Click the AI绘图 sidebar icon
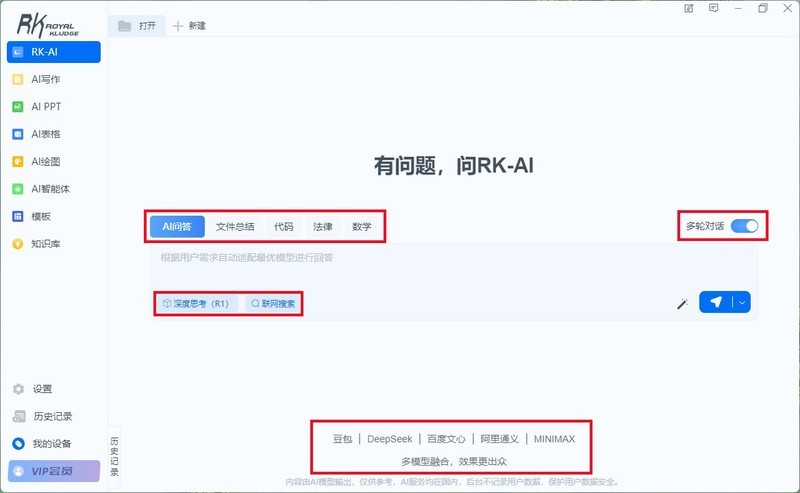This screenshot has height=493, width=800. click(x=18, y=162)
